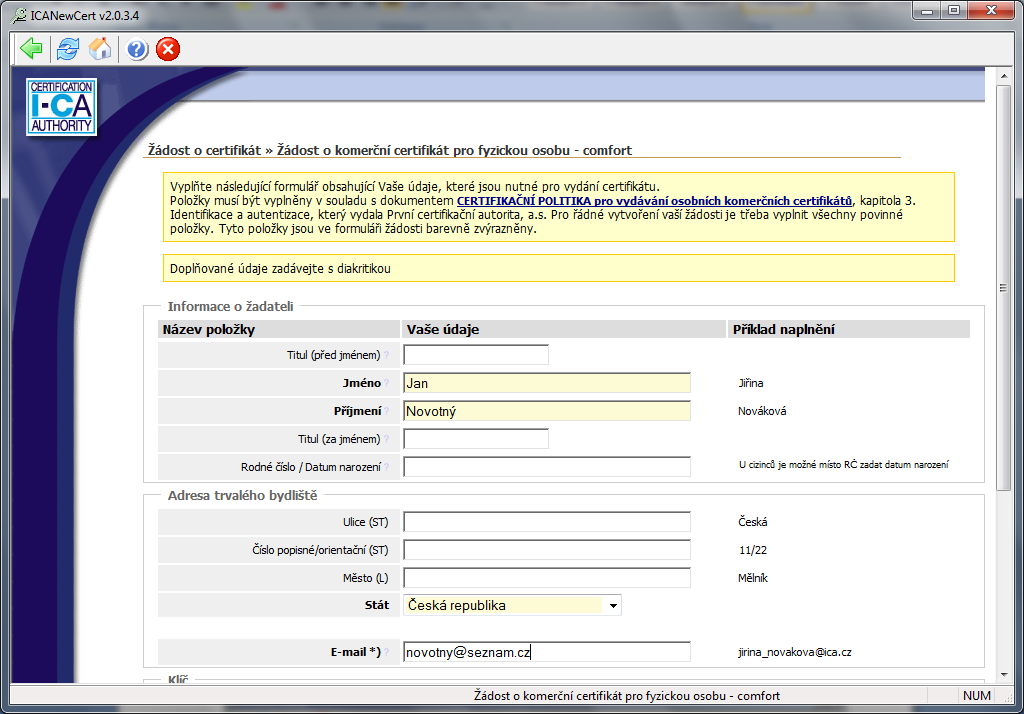Click the scrollbar up arrow
Image resolution: width=1024 pixels, height=714 pixels.
point(1004,76)
